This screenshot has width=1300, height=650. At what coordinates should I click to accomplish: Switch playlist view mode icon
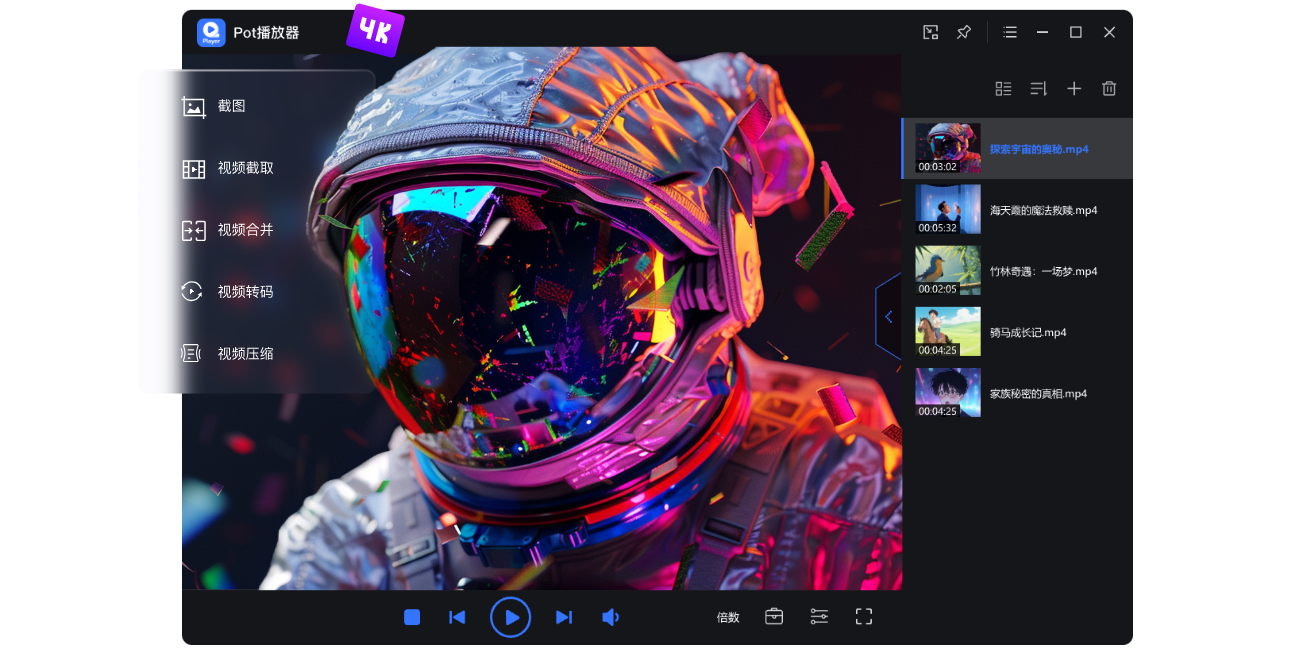tap(1004, 89)
